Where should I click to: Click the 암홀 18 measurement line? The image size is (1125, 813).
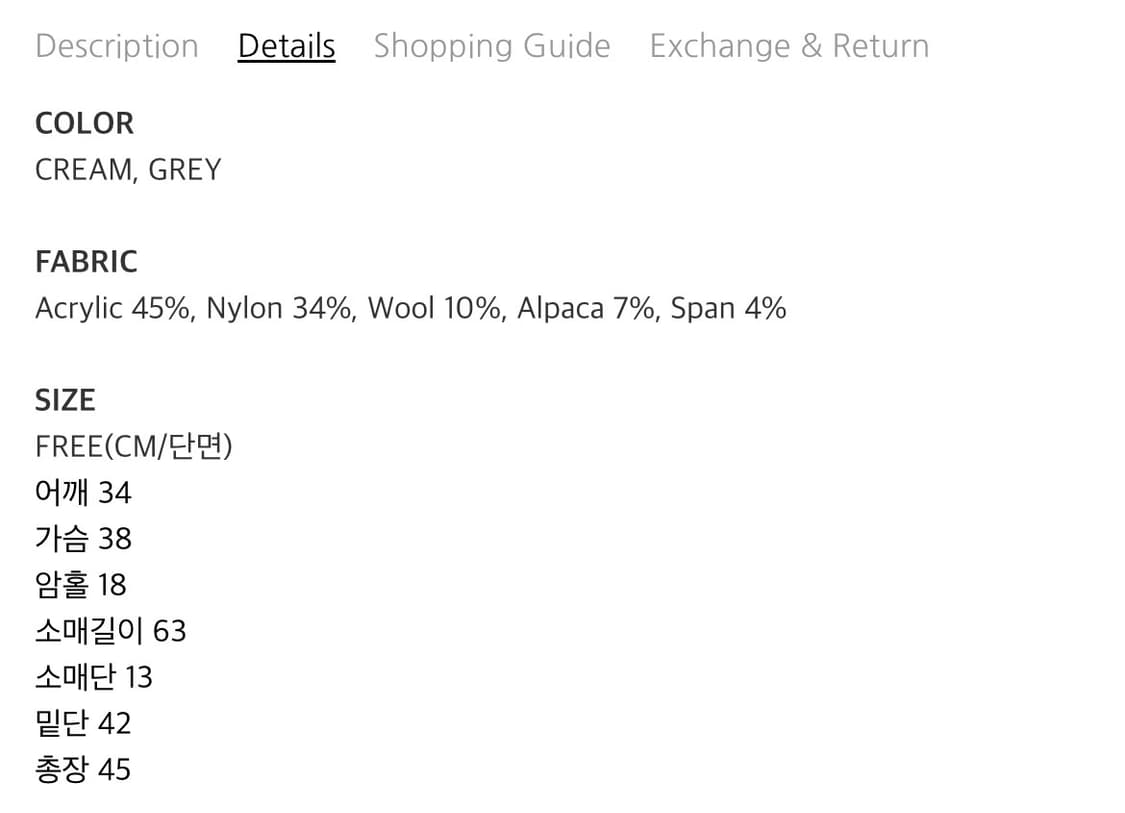click(x=81, y=585)
